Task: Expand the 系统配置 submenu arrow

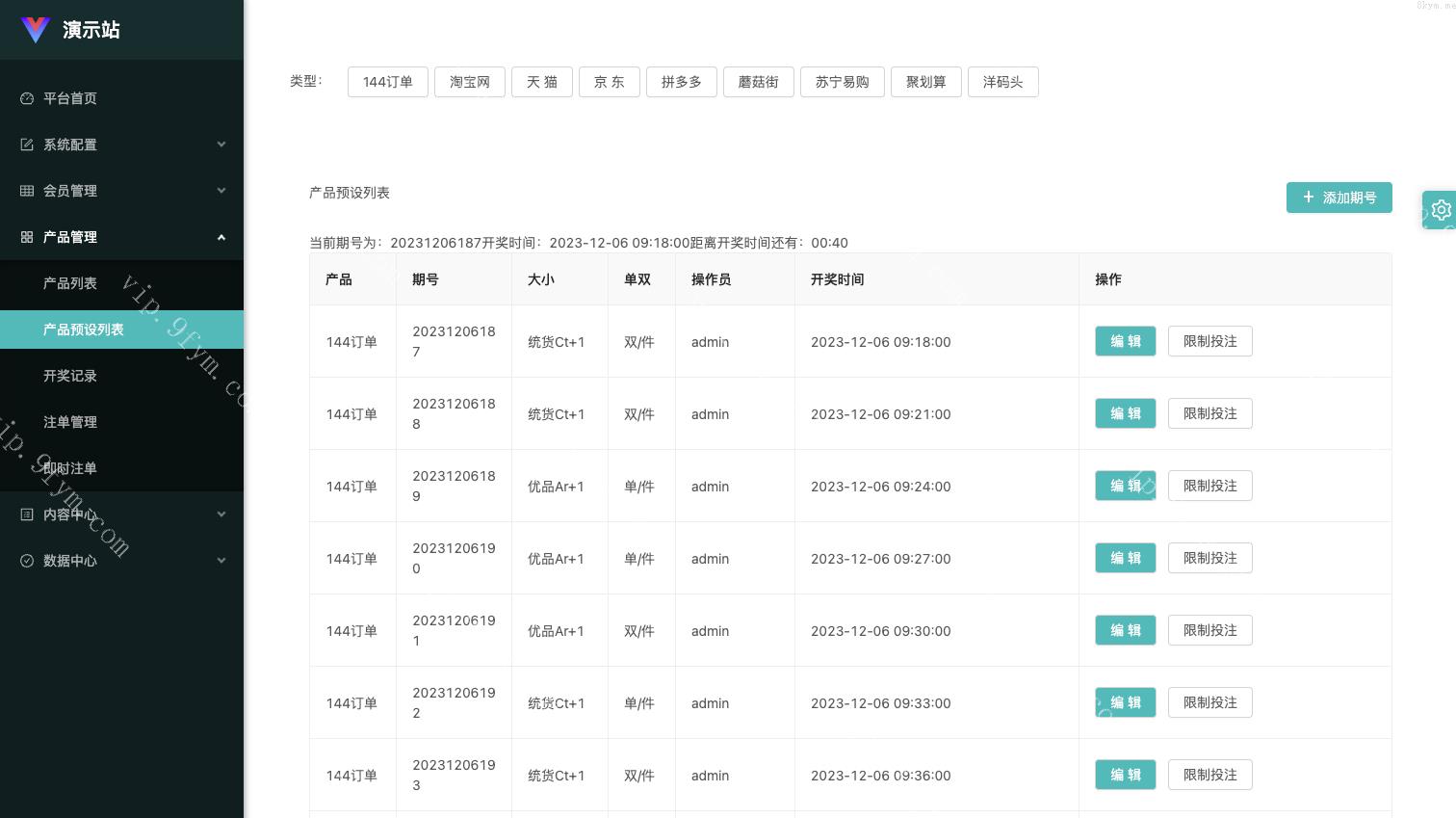Action: [221, 145]
